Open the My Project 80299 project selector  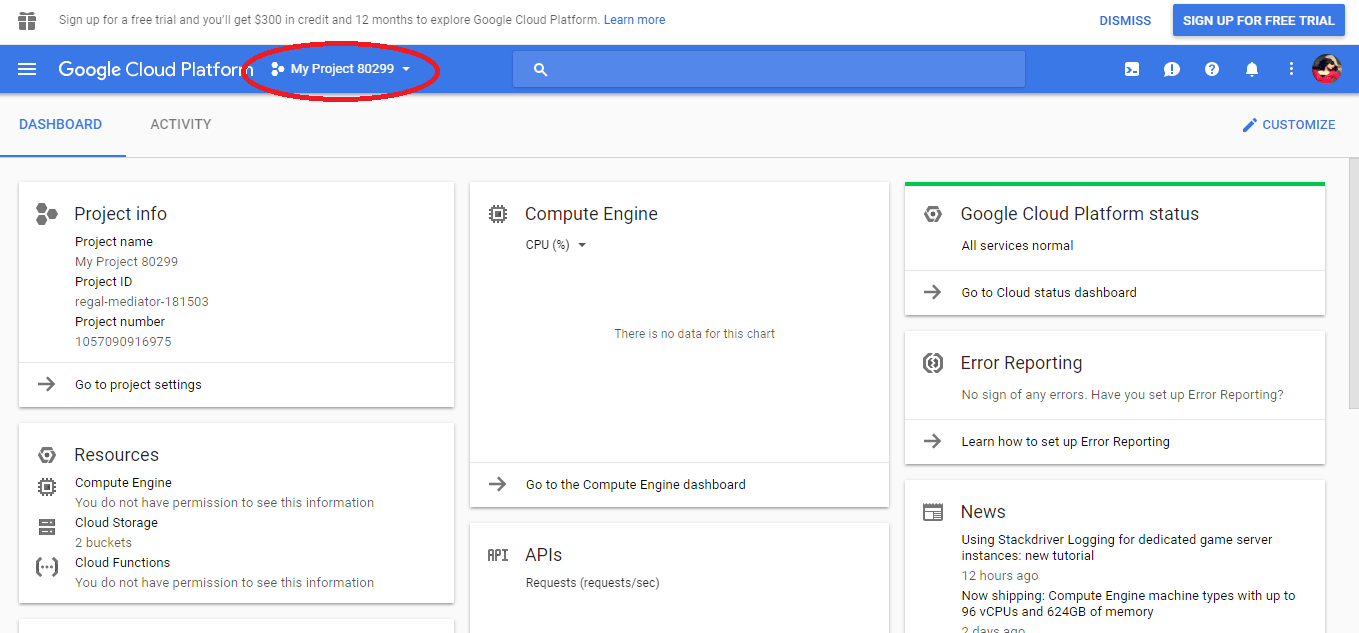pyautogui.click(x=341, y=69)
